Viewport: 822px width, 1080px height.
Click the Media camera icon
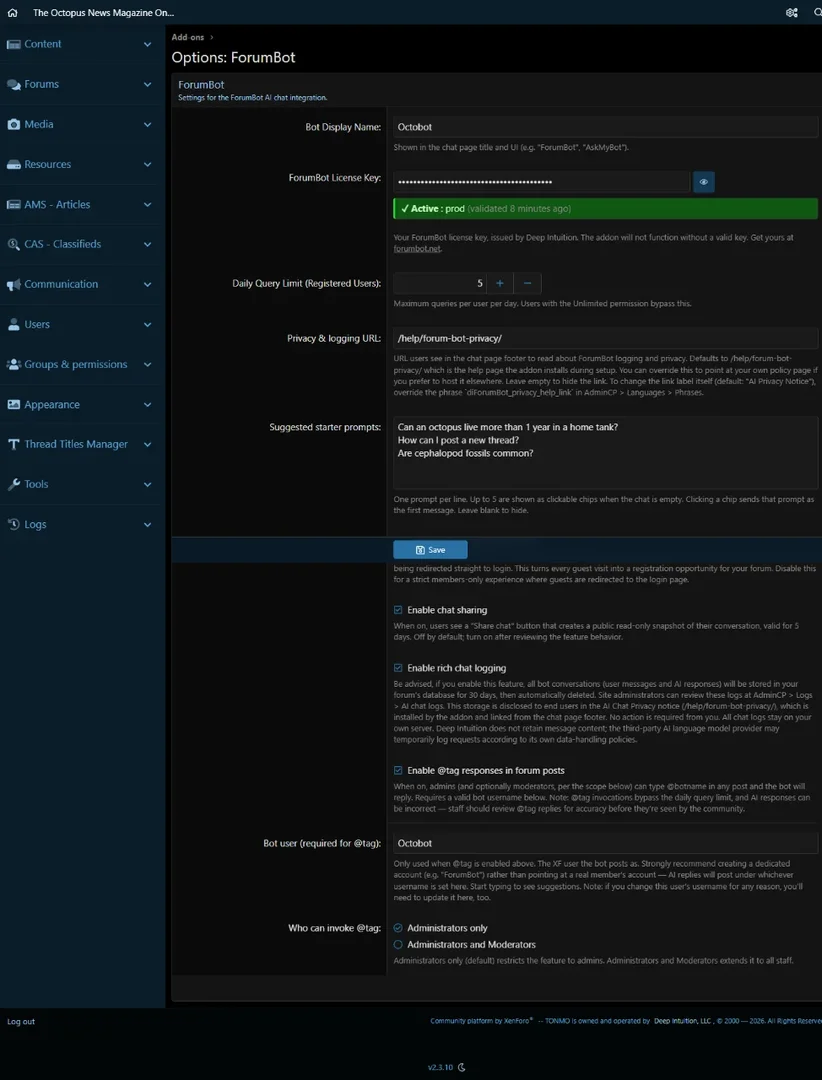pos(14,124)
